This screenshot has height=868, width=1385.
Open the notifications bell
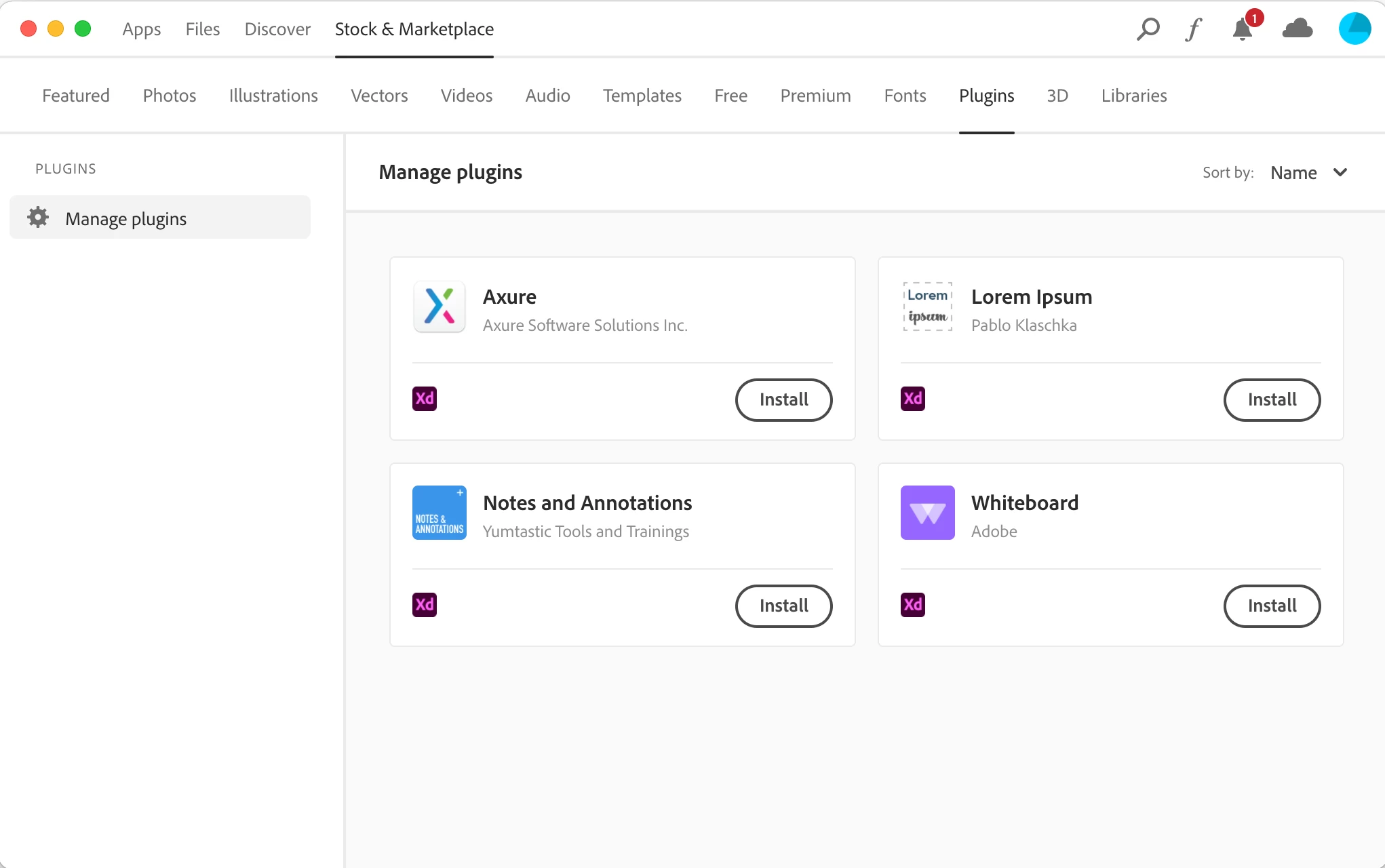[x=1243, y=29]
